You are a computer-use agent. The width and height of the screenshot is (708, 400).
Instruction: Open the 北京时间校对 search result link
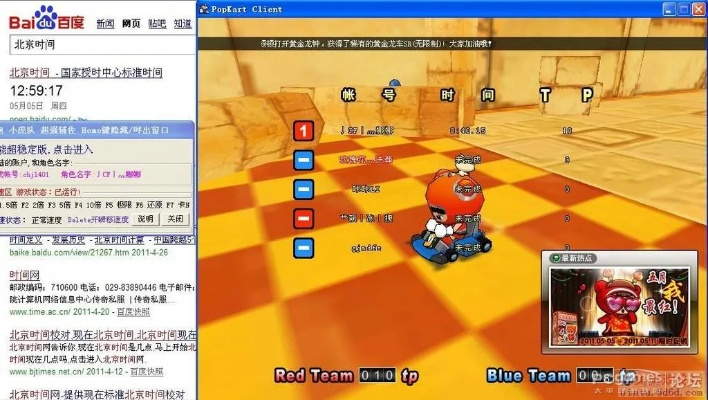[x=103, y=335]
